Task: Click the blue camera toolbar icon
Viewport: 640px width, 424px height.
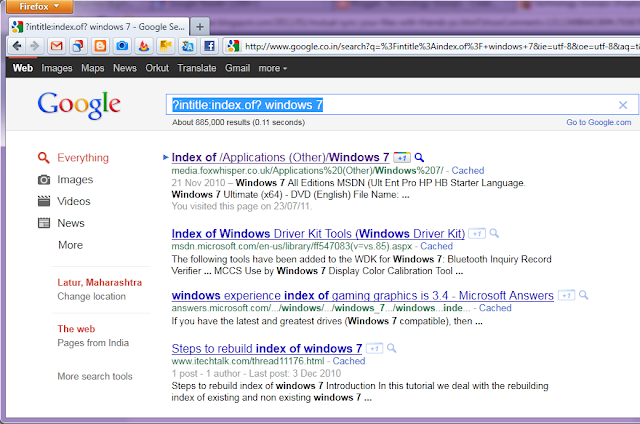Action: [122, 46]
